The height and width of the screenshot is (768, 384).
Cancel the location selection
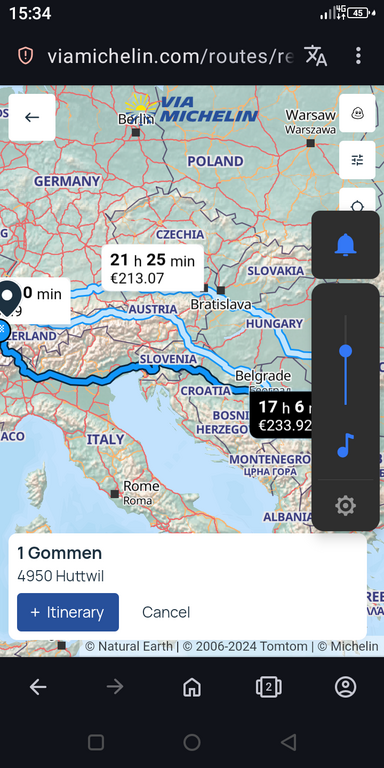[166, 612]
